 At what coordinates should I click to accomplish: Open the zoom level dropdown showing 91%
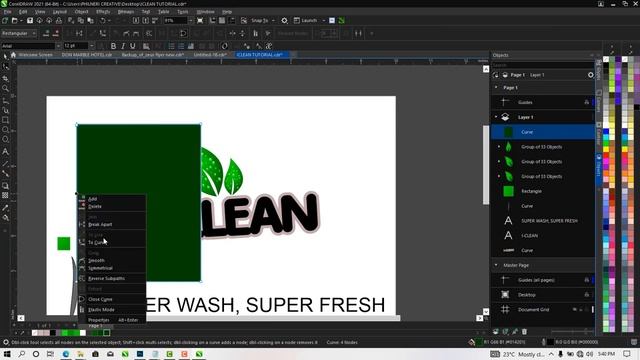[x=191, y=20]
